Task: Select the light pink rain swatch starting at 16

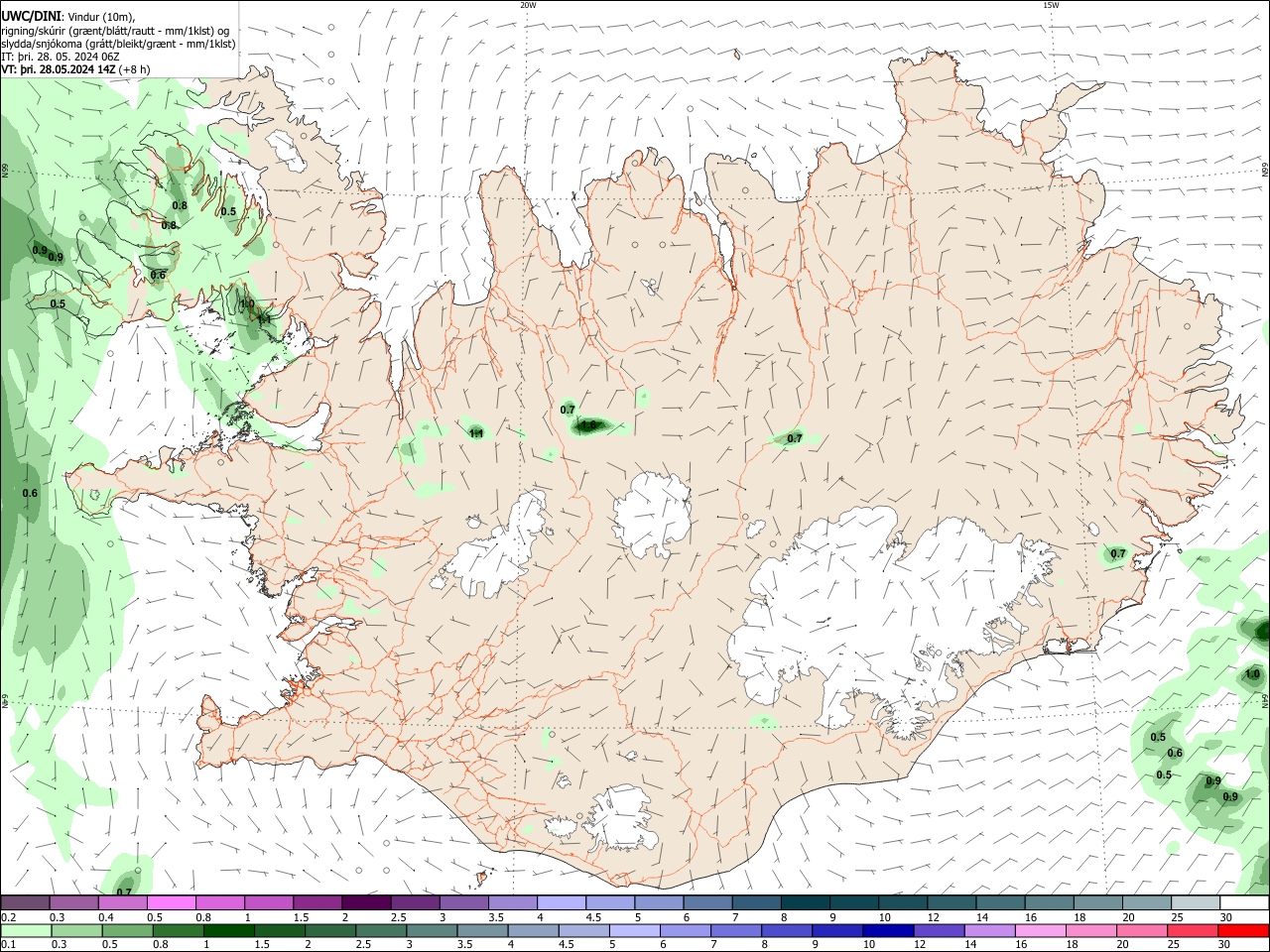Action: click(1042, 931)
